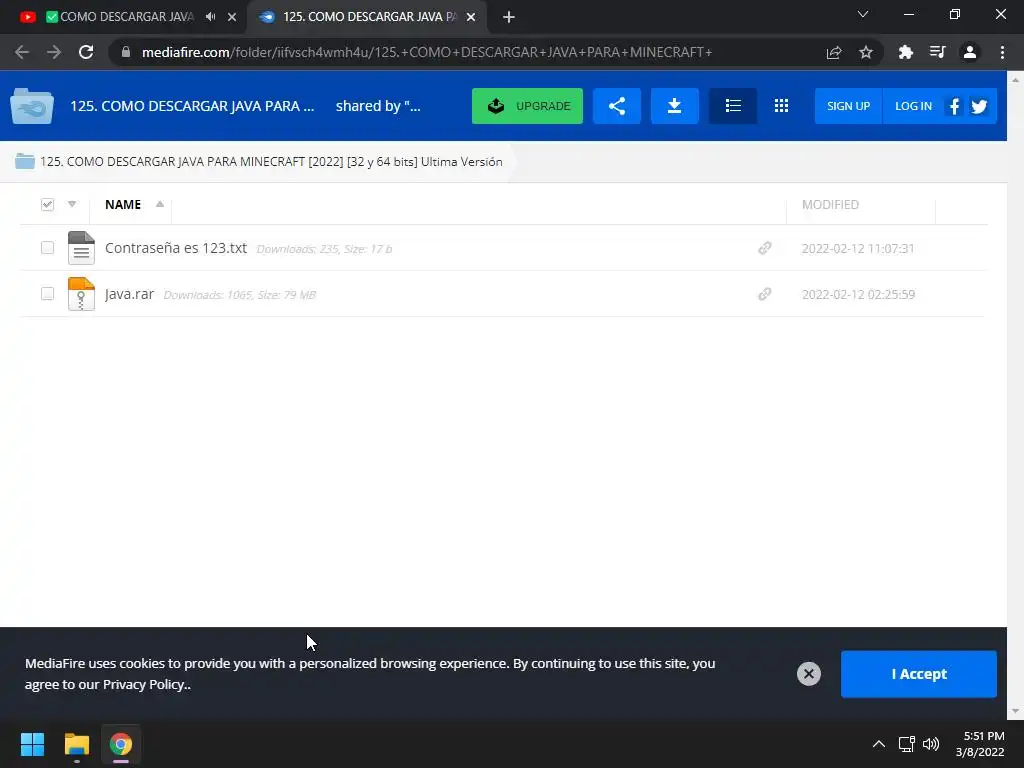Click the address bar URL field

pyautogui.click(x=426, y=52)
